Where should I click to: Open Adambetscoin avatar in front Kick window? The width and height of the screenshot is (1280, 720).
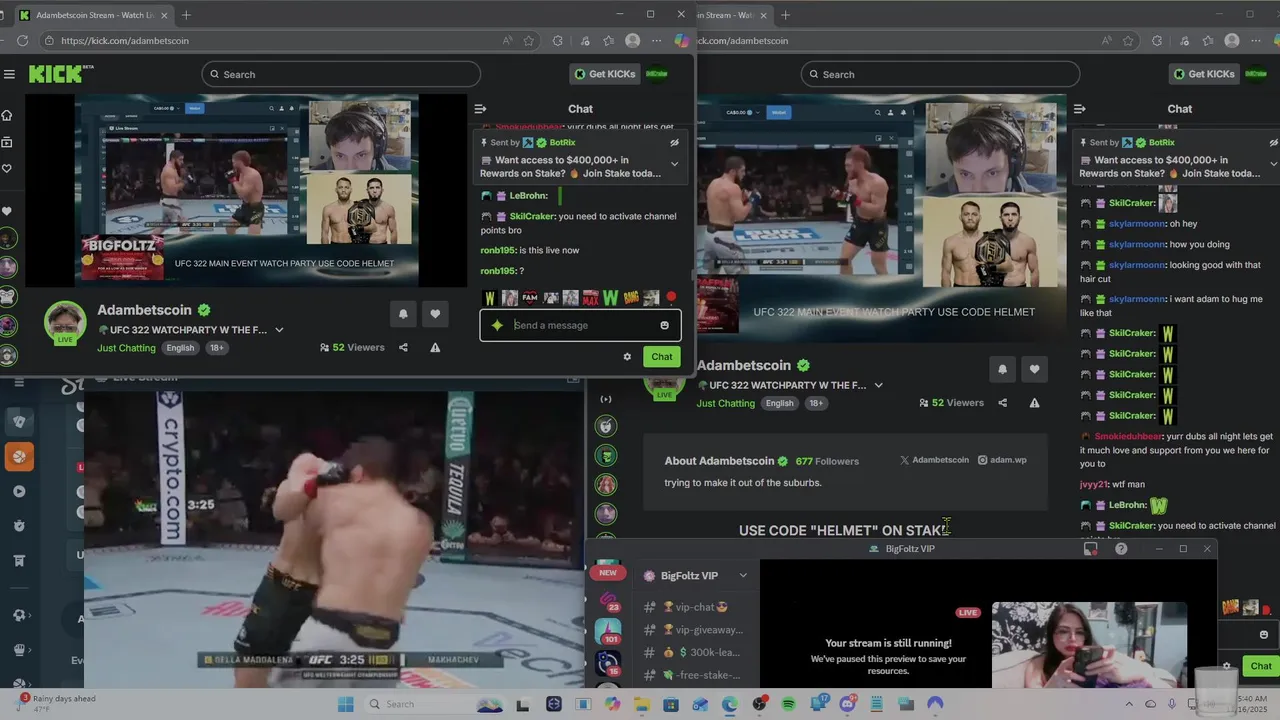pos(65,322)
